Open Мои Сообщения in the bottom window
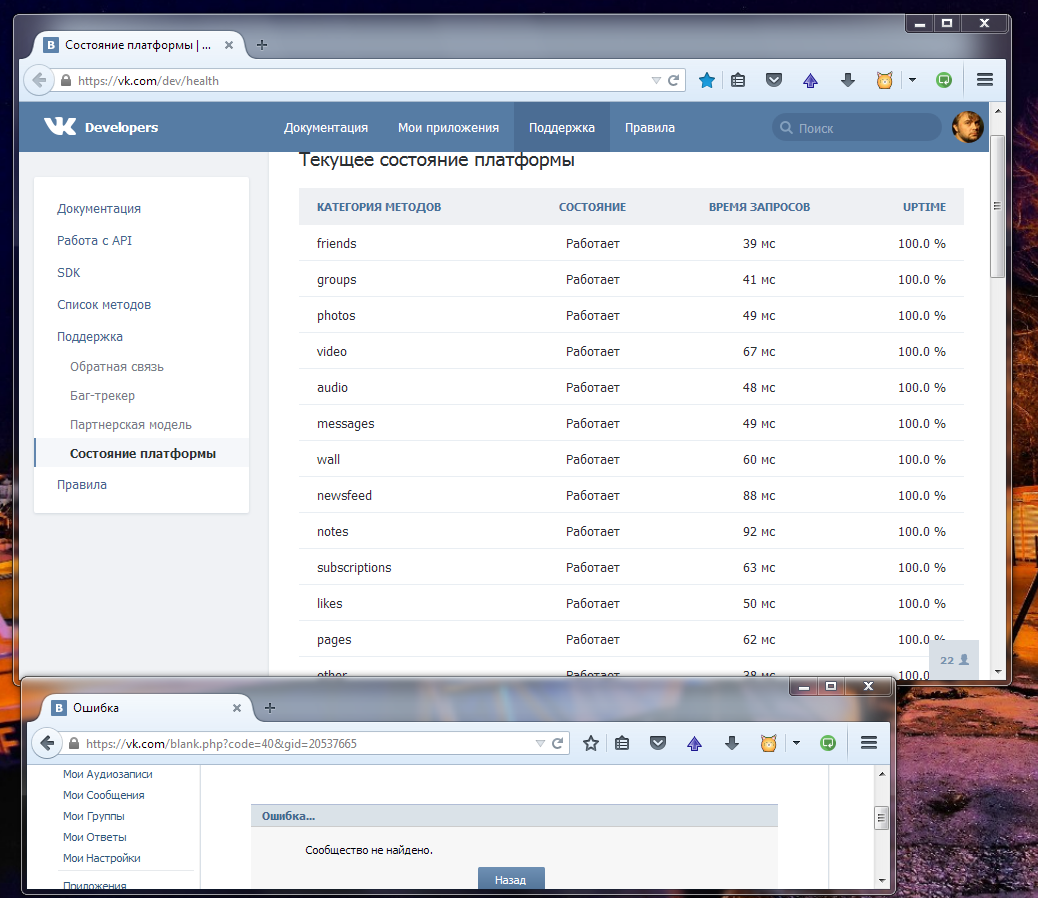This screenshot has width=1038, height=898. coord(103,795)
